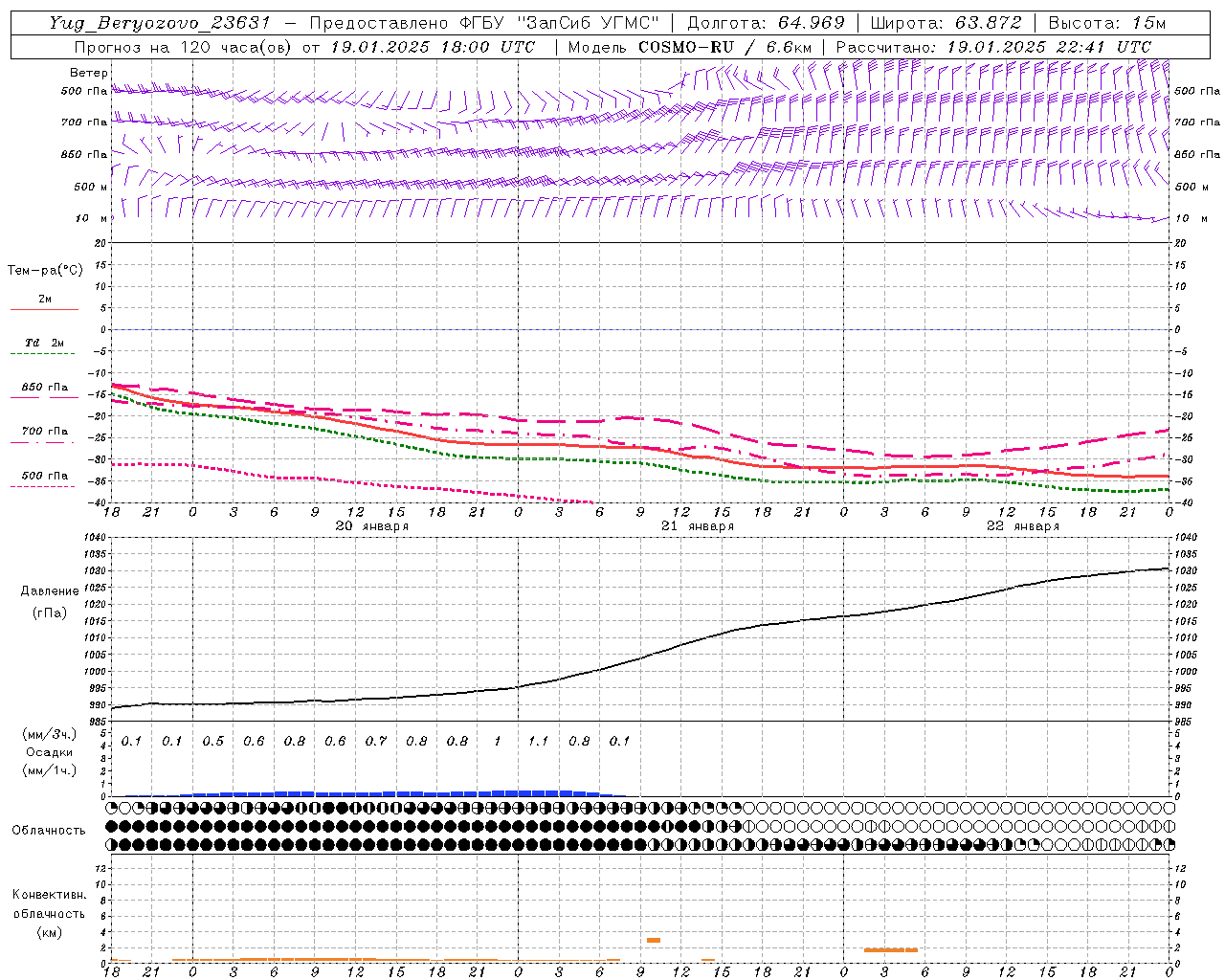This screenshot has width=1225, height=980.
Task: Select the 20 января date label
Action: (371, 526)
